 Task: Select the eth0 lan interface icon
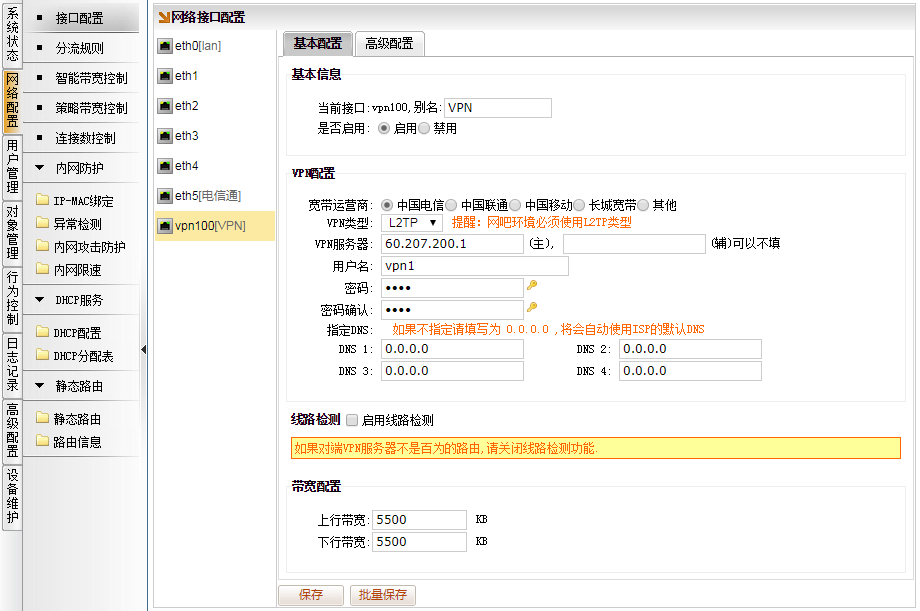coord(165,46)
